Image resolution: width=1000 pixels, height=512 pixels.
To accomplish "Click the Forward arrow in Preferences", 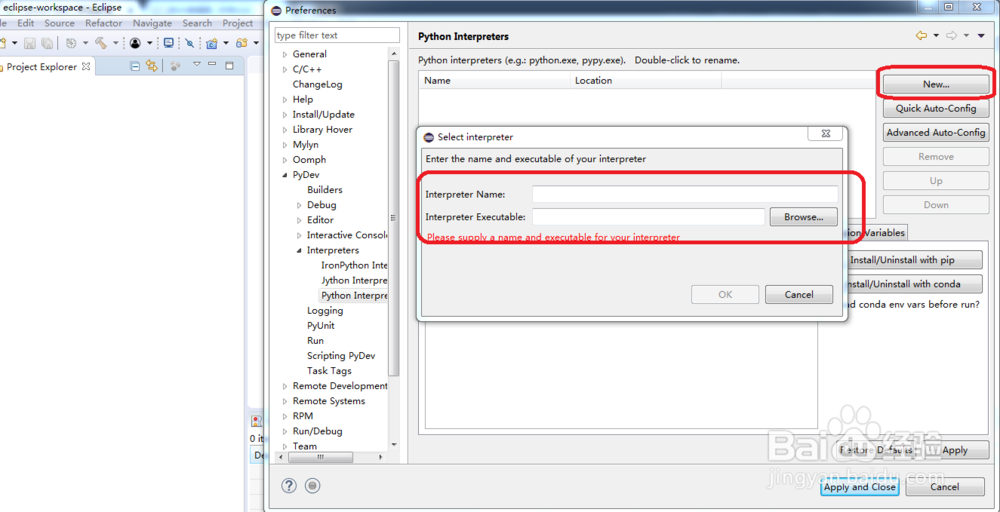I will click(952, 36).
